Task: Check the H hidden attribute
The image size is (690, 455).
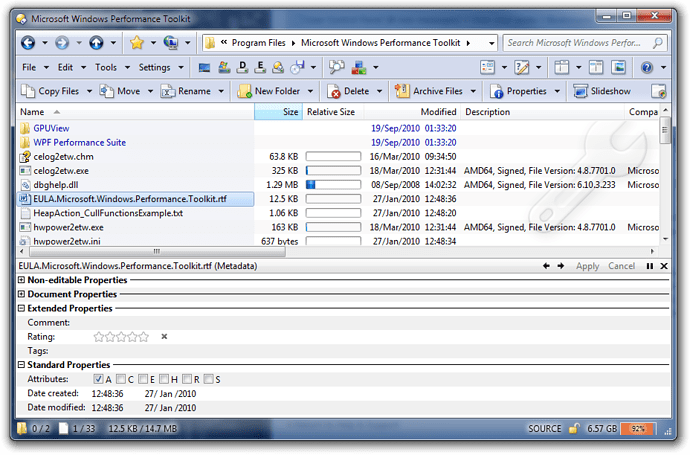Action: point(164,379)
